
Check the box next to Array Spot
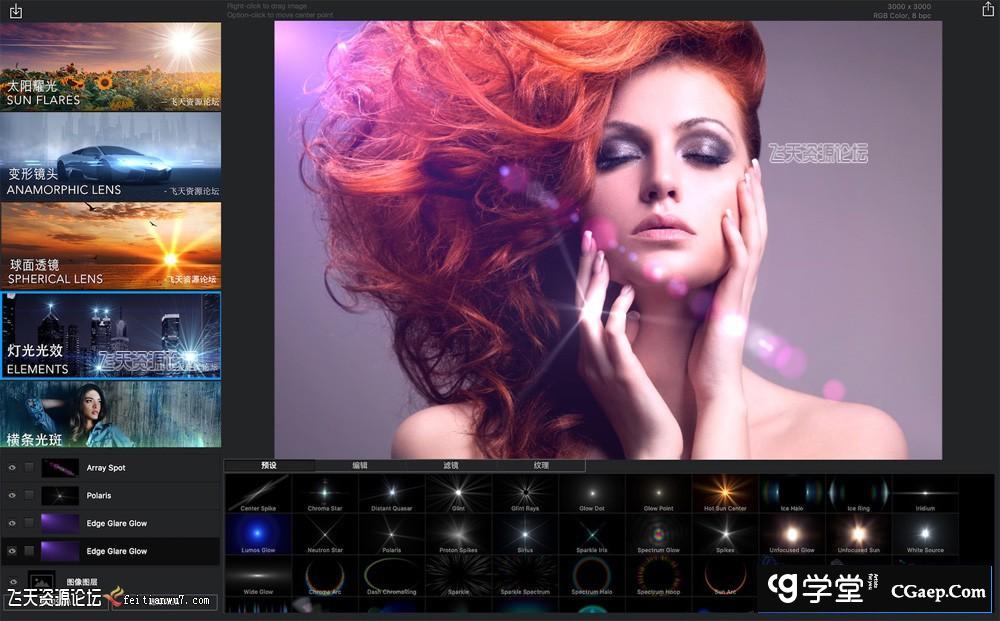(x=29, y=468)
